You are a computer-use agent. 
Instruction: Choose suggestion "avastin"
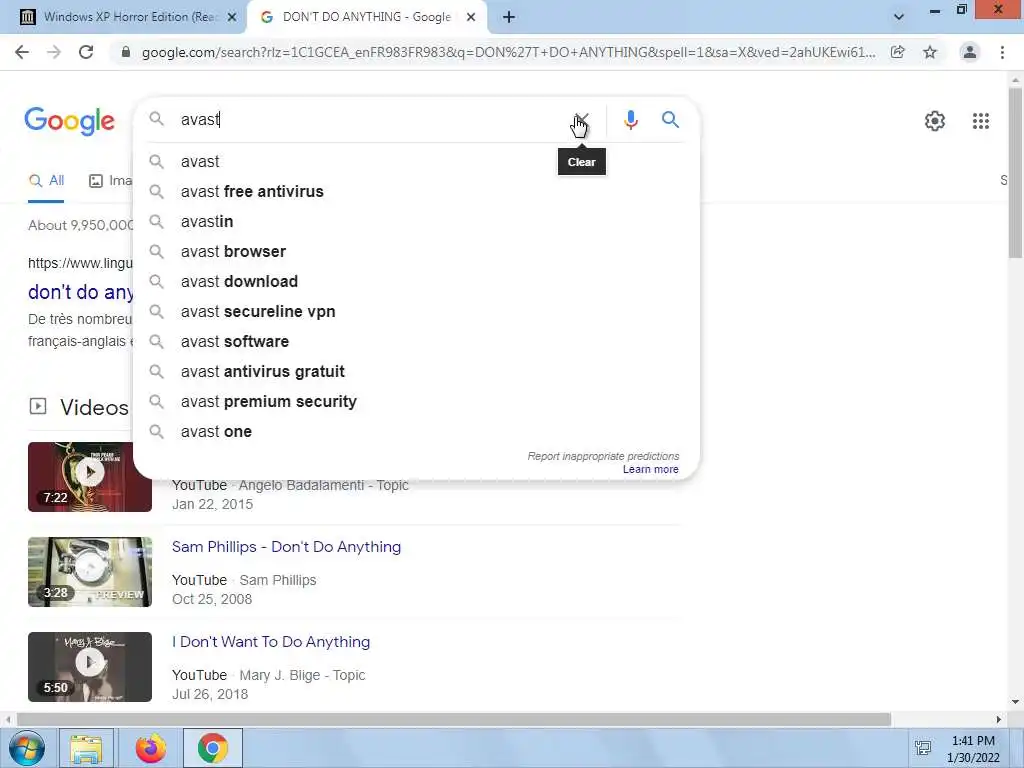point(415,221)
